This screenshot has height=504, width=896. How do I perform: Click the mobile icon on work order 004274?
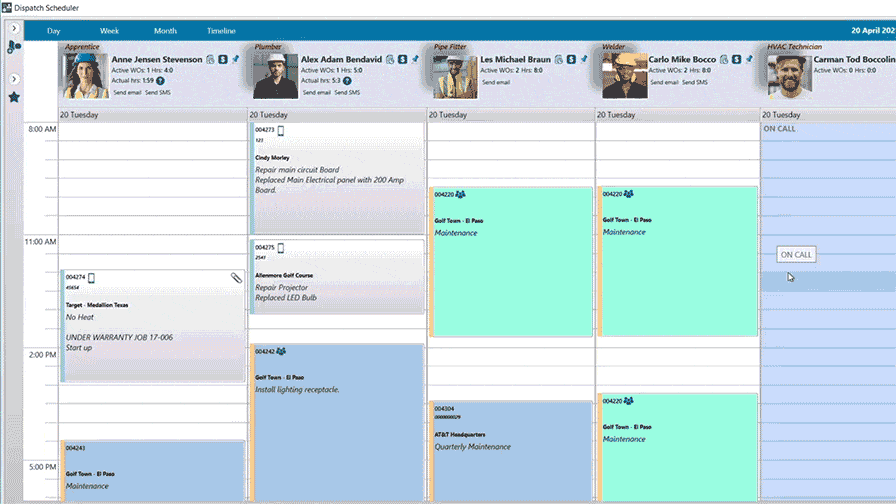tap(91, 278)
